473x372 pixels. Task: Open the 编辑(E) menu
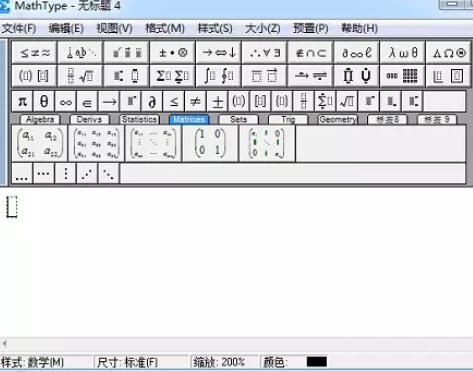point(66,29)
